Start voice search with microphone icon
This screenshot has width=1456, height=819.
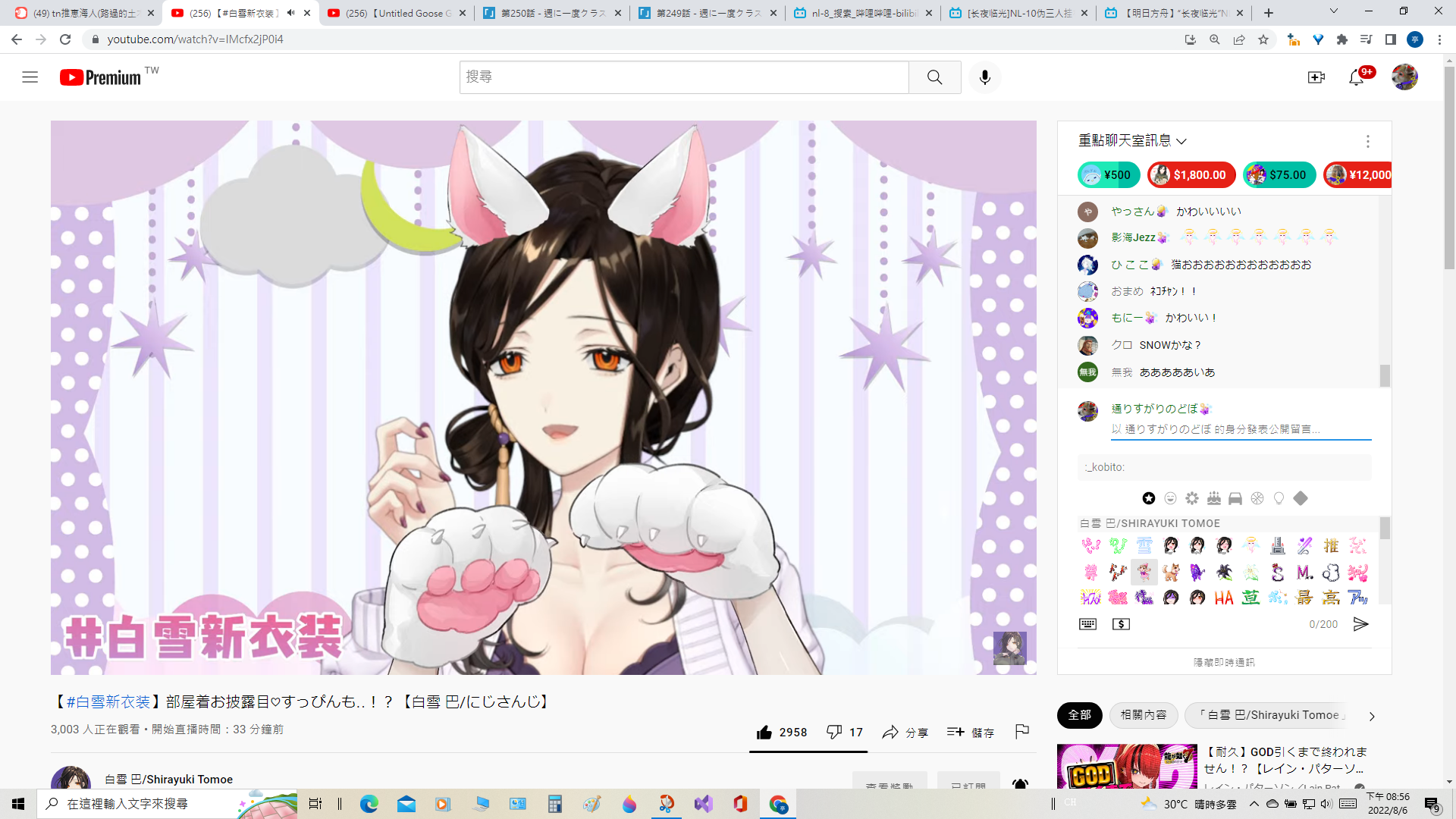pyautogui.click(x=984, y=77)
